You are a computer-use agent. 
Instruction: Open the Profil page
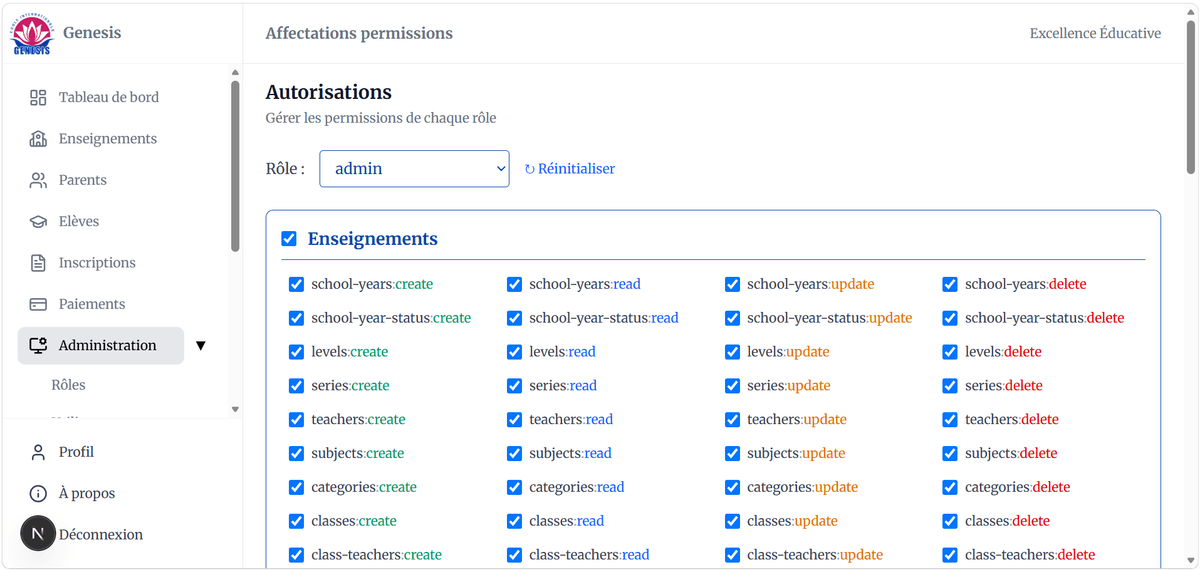tap(76, 452)
